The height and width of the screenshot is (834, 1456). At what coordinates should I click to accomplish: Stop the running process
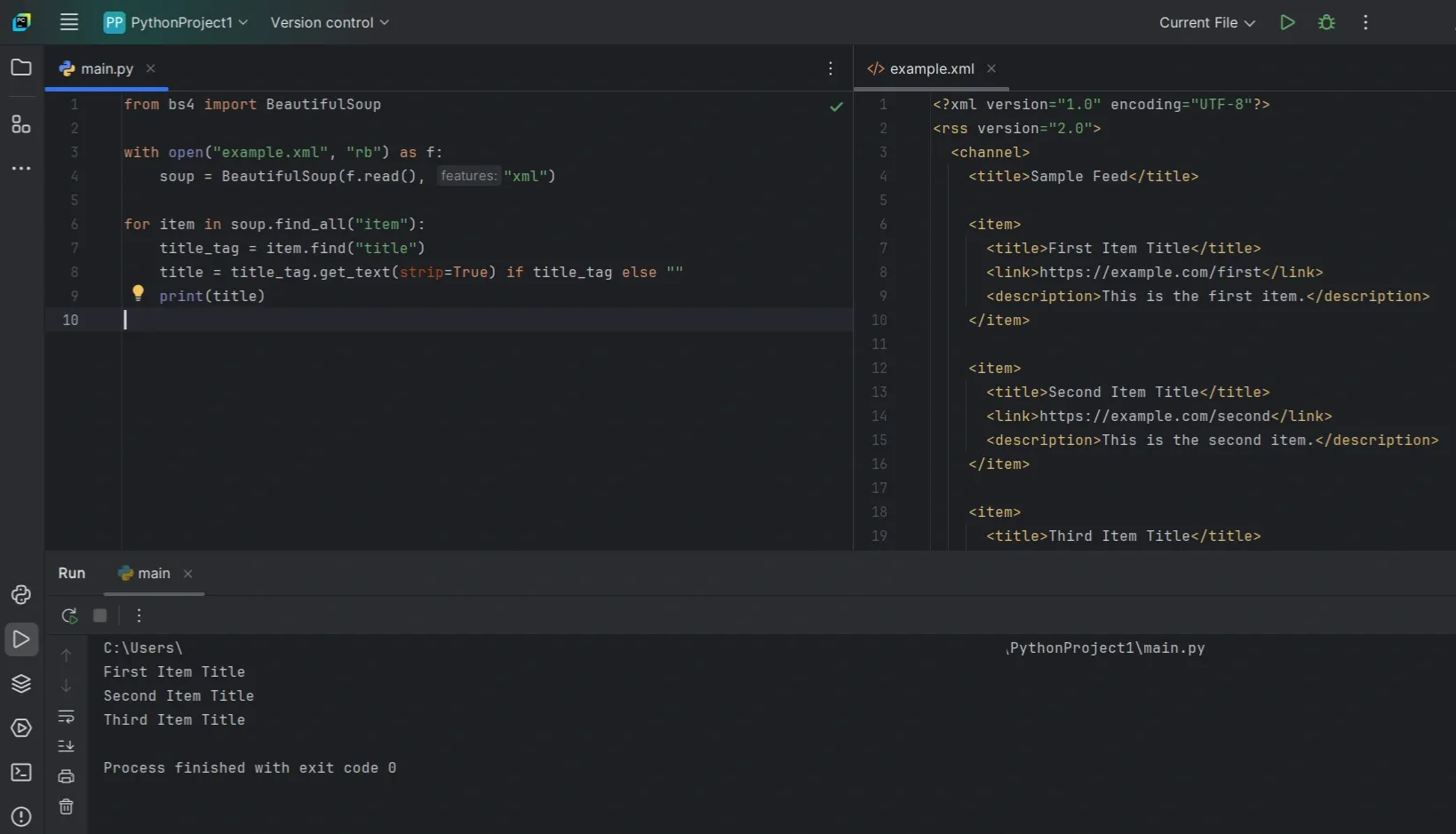[x=99, y=616]
